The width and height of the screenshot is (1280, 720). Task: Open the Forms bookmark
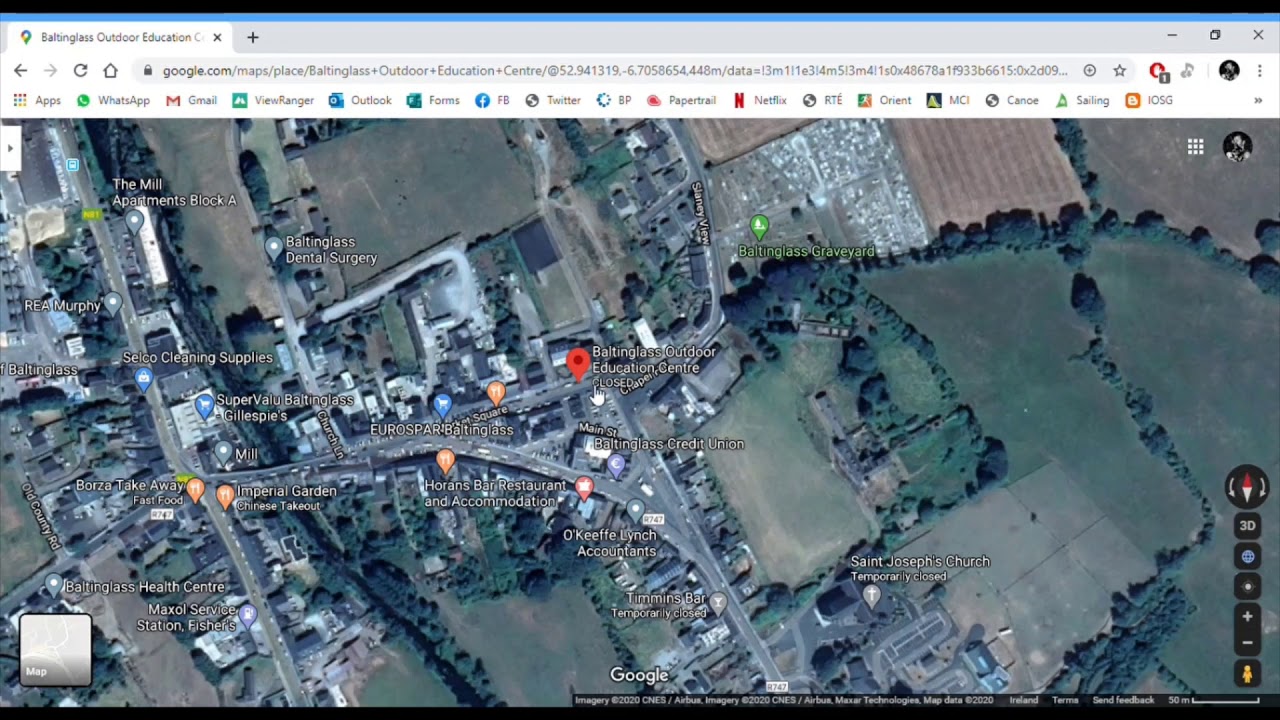click(433, 100)
